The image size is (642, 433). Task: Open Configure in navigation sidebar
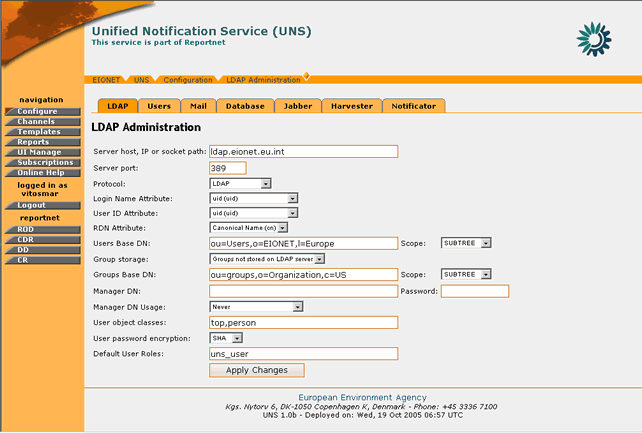click(x=43, y=111)
